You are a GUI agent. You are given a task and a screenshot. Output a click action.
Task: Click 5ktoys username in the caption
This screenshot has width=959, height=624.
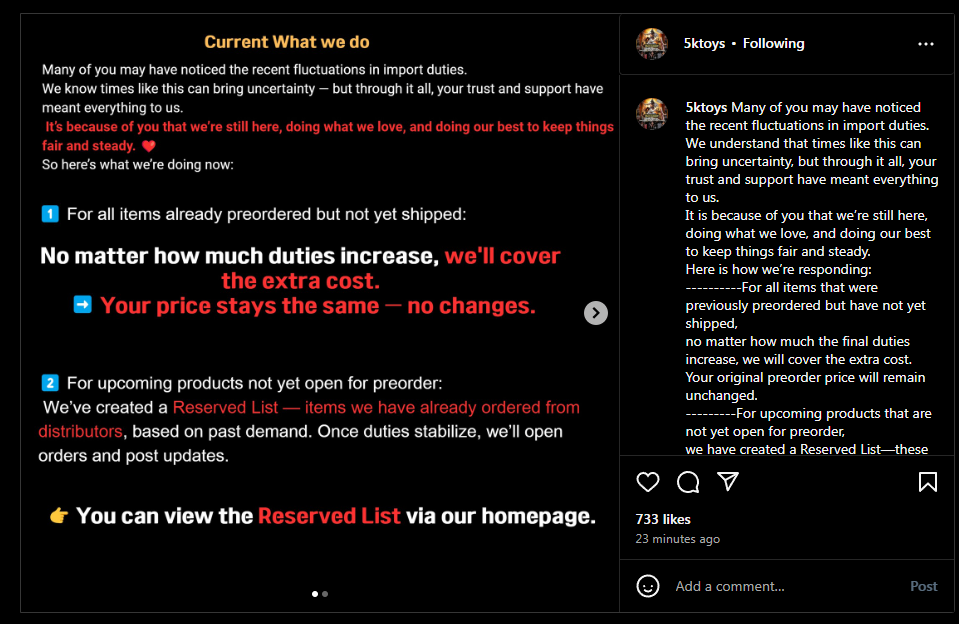(706, 107)
